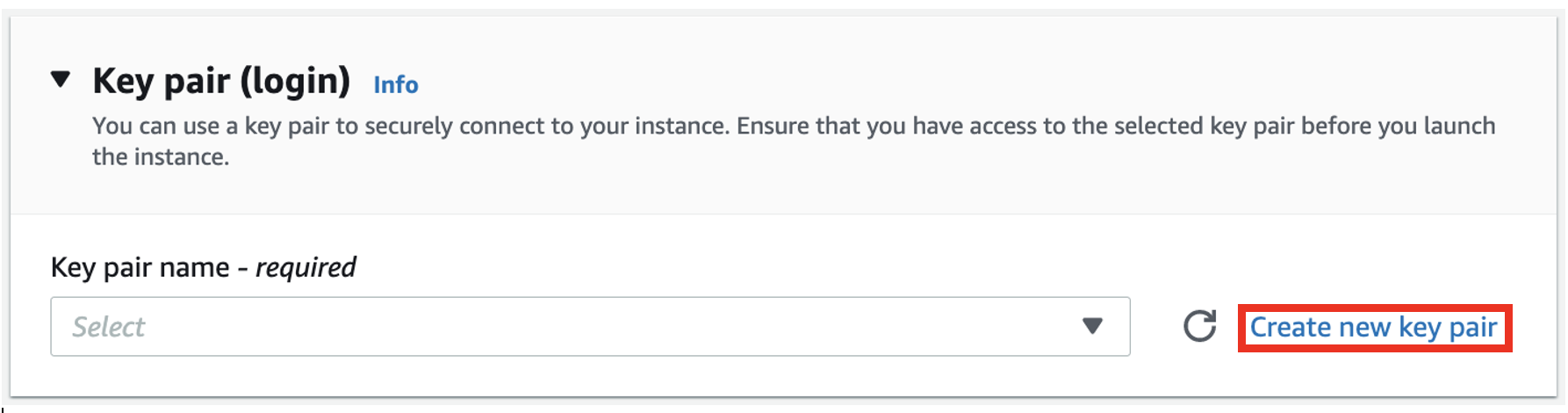
Task: Click the dropdown arrow in Select field
Action: coord(1092,326)
